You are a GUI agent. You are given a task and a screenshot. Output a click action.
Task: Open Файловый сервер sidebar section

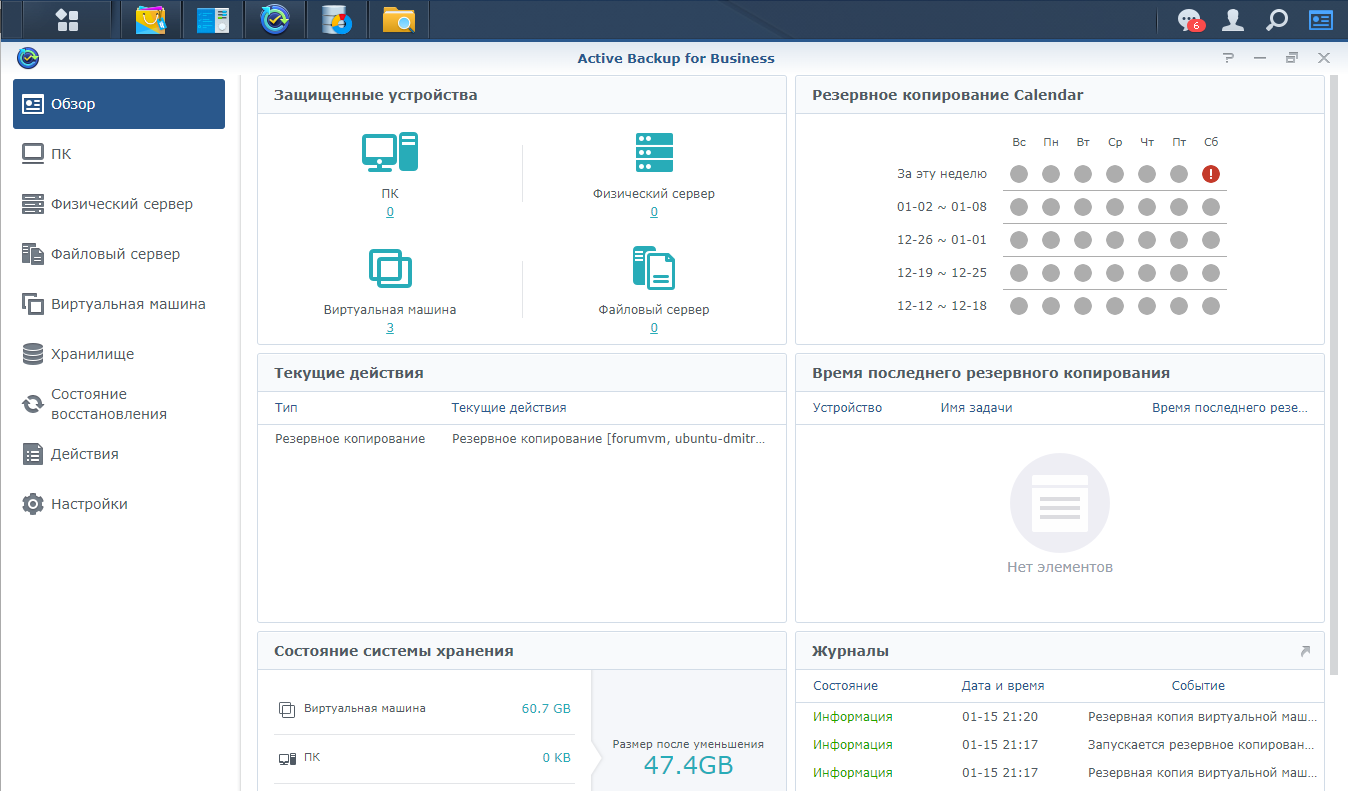coord(119,254)
